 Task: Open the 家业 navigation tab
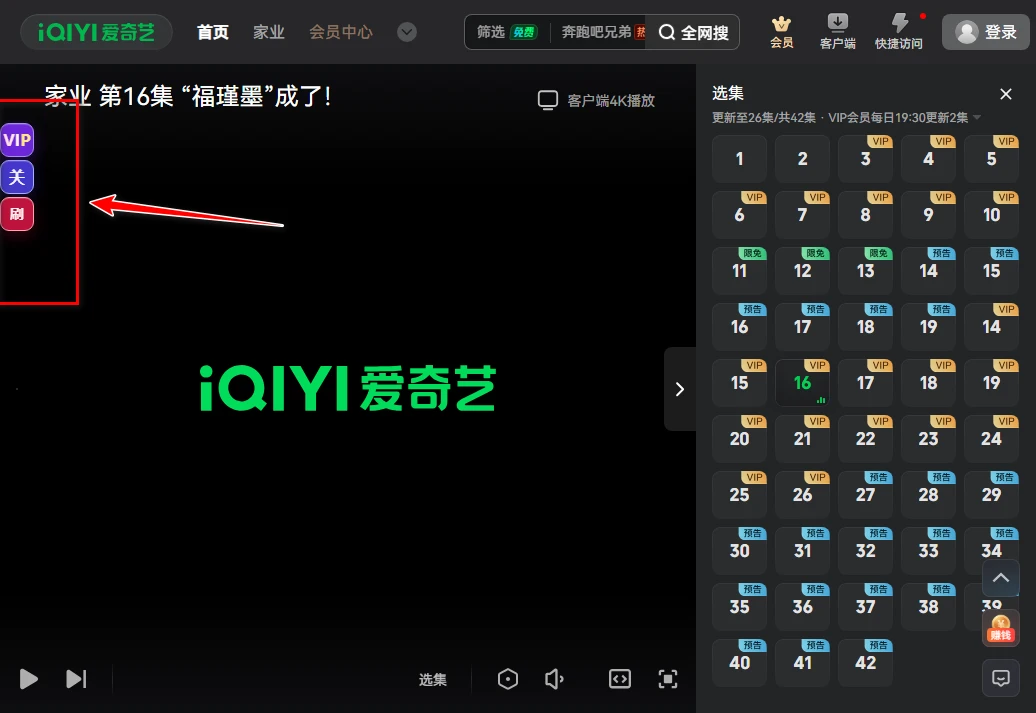click(269, 32)
